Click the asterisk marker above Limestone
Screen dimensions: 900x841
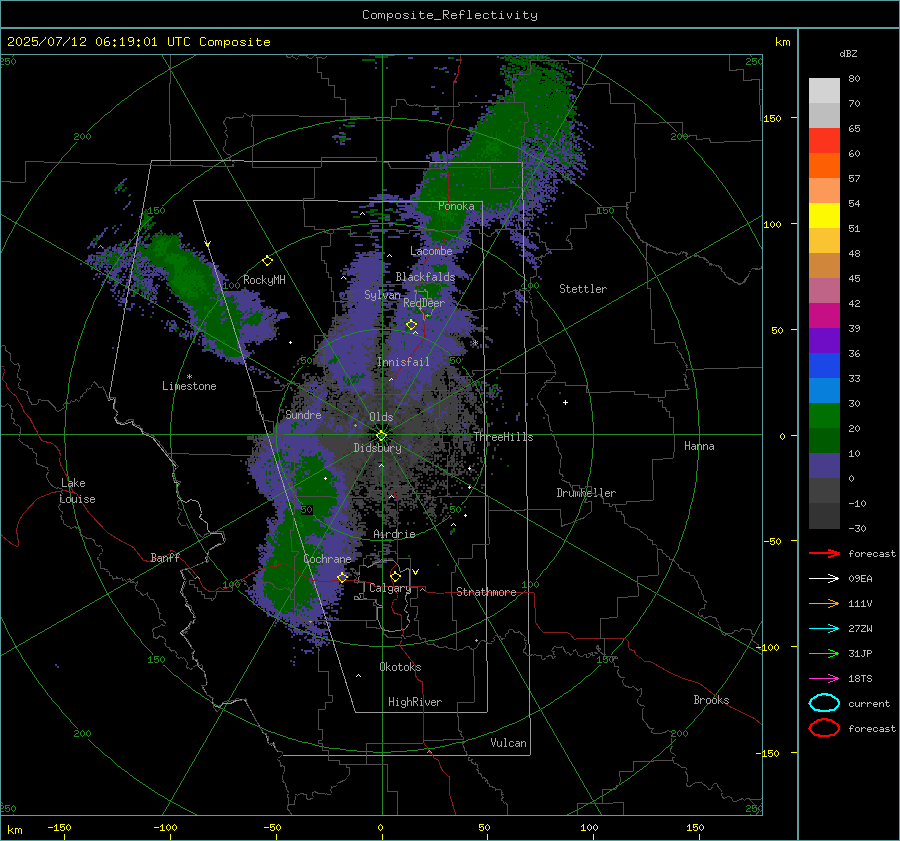[189, 377]
